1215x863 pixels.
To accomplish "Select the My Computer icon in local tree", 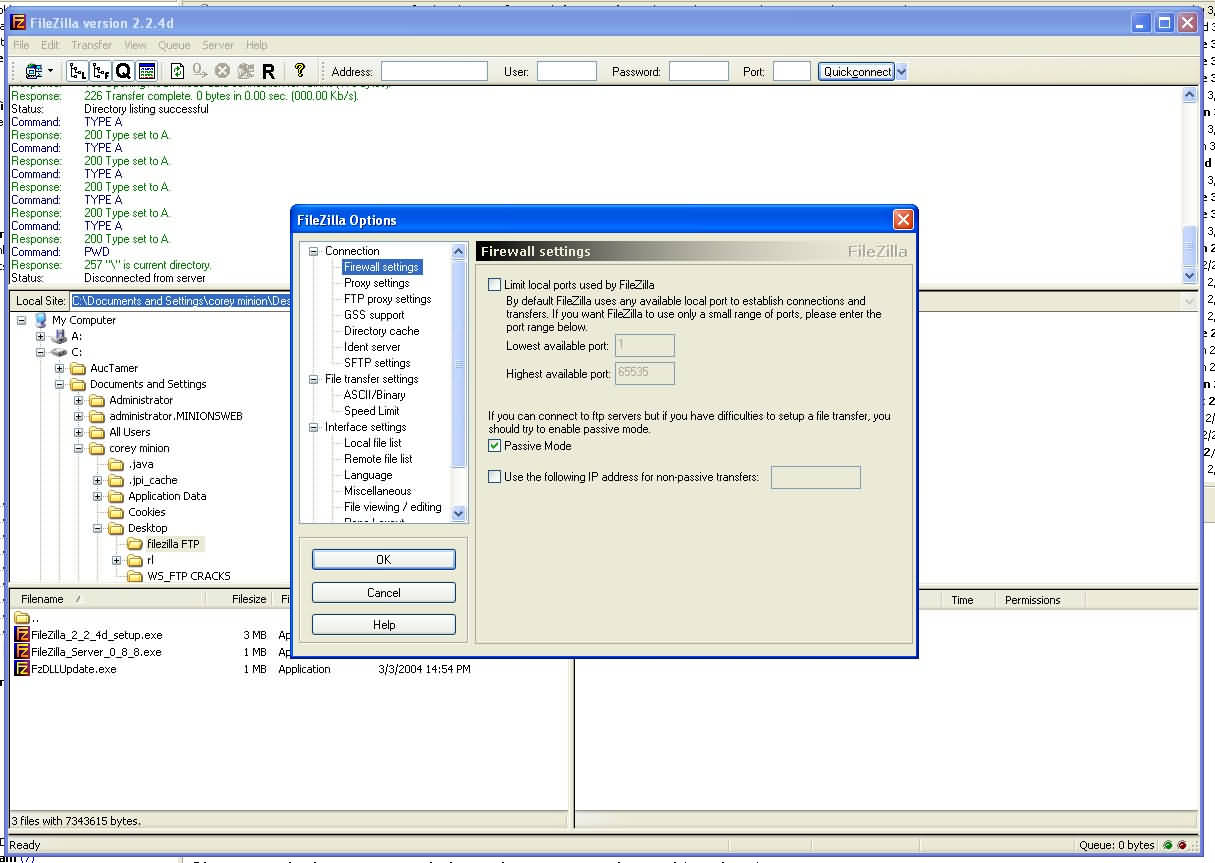I will pyautogui.click(x=41, y=320).
